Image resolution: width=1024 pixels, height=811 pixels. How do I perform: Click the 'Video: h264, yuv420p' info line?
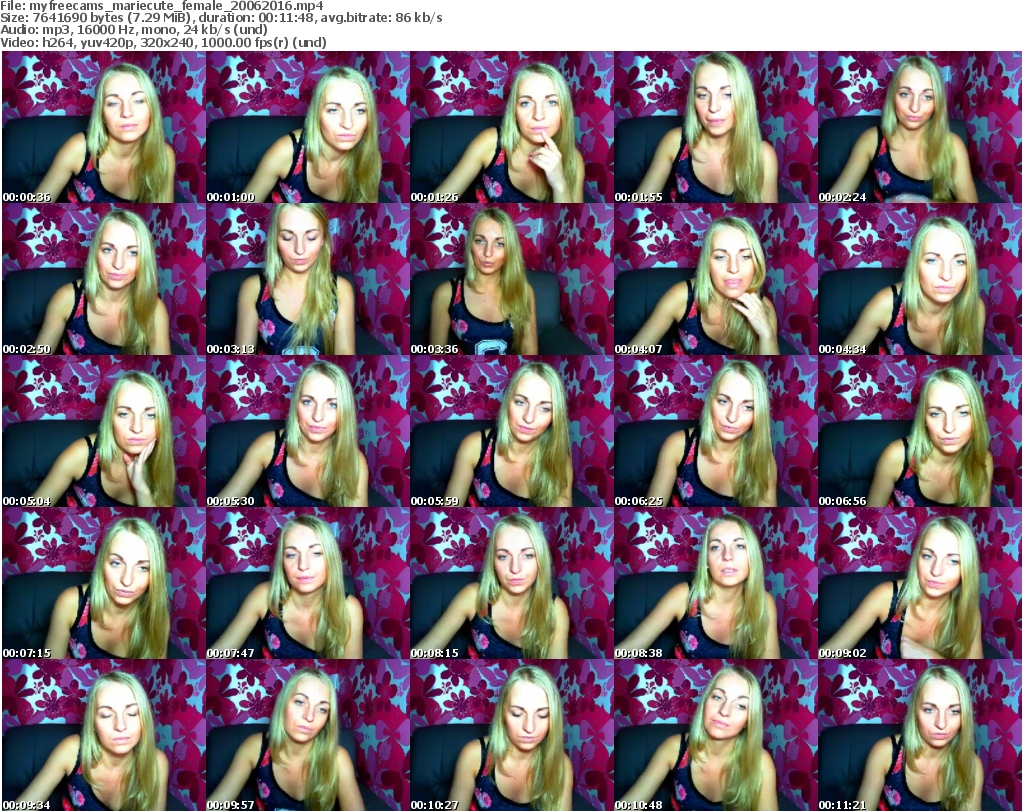pos(163,42)
